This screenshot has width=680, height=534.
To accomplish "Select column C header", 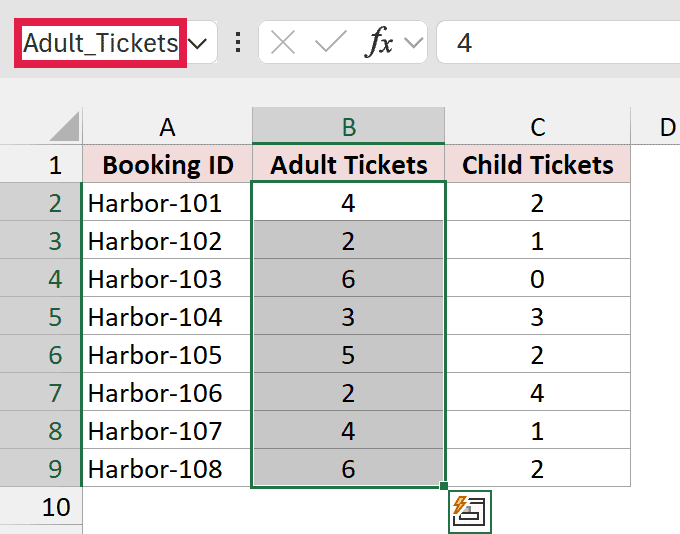I will [x=538, y=126].
